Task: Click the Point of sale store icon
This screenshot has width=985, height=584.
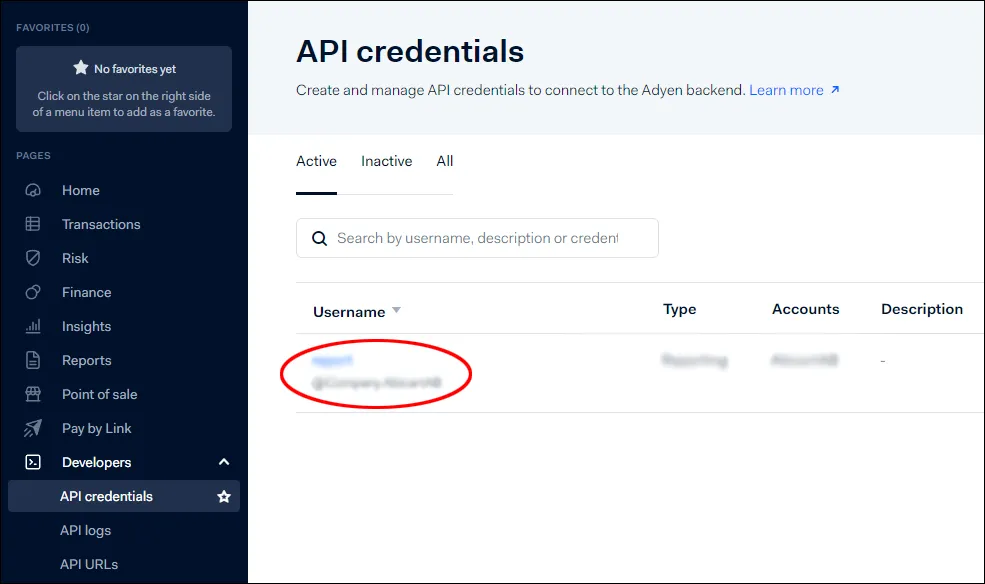Action: tap(33, 394)
